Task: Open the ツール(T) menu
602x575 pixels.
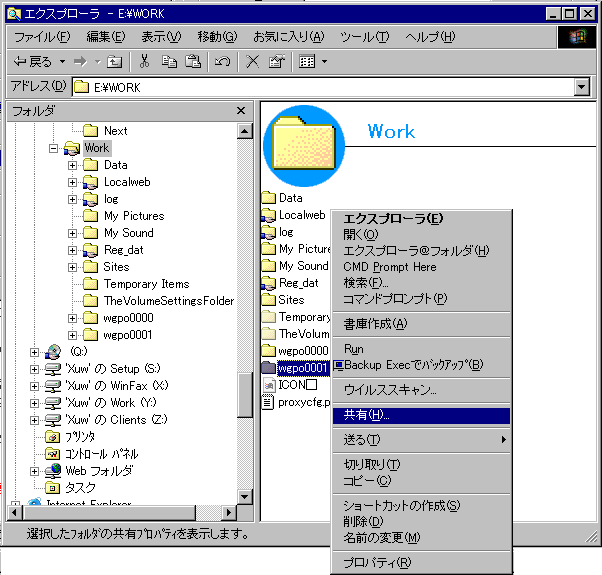Action: [x=364, y=37]
